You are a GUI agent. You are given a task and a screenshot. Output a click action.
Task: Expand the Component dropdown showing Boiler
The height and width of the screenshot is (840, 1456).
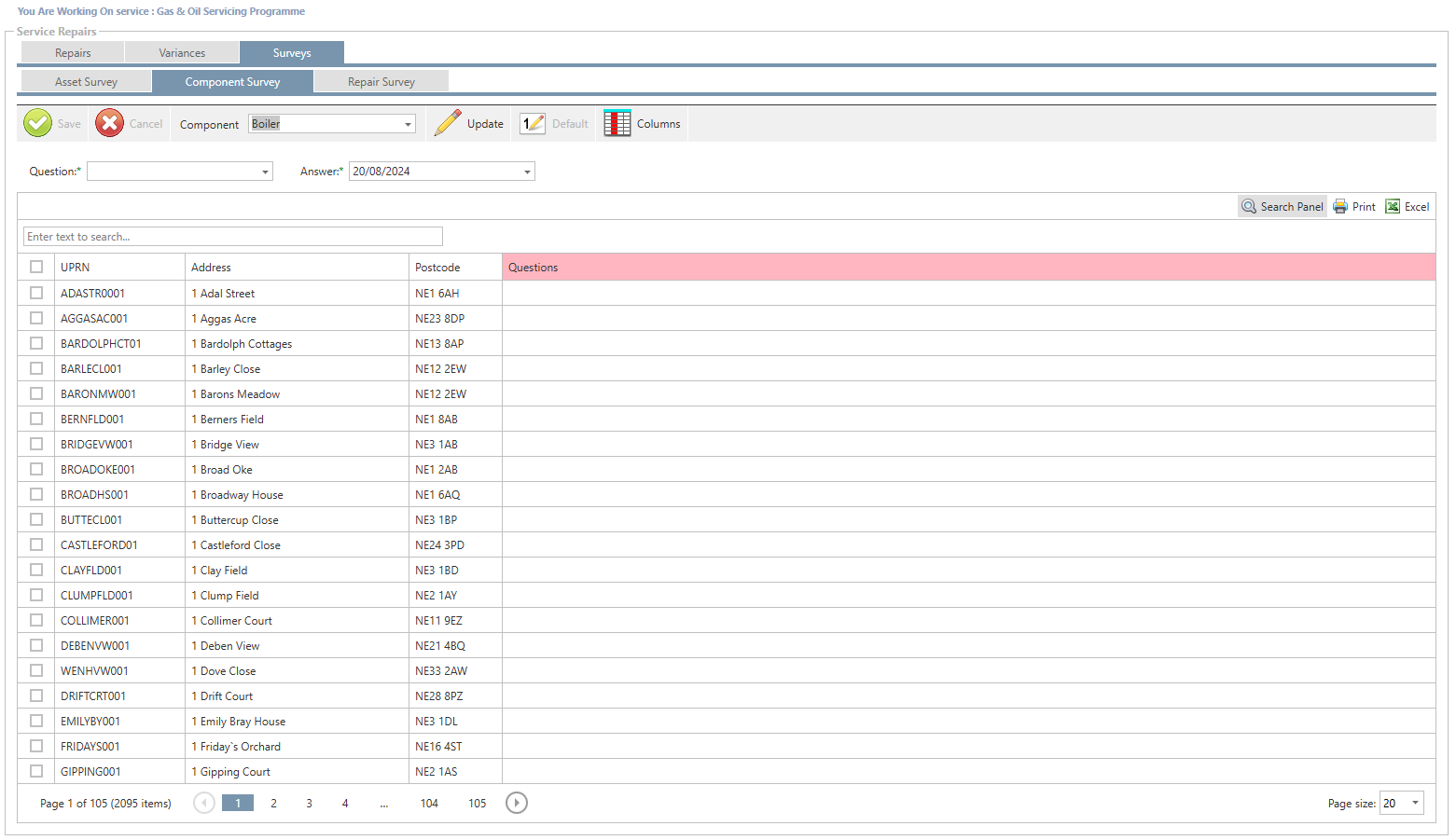408,124
